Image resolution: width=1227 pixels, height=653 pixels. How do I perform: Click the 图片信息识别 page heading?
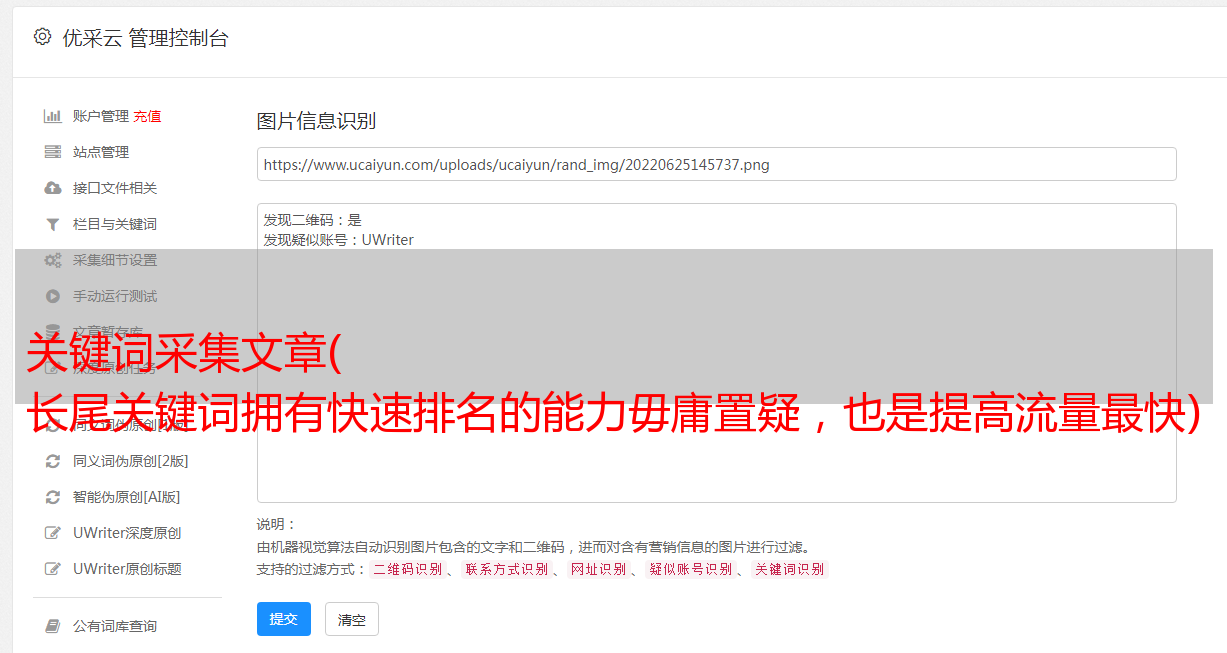pyautogui.click(x=316, y=121)
